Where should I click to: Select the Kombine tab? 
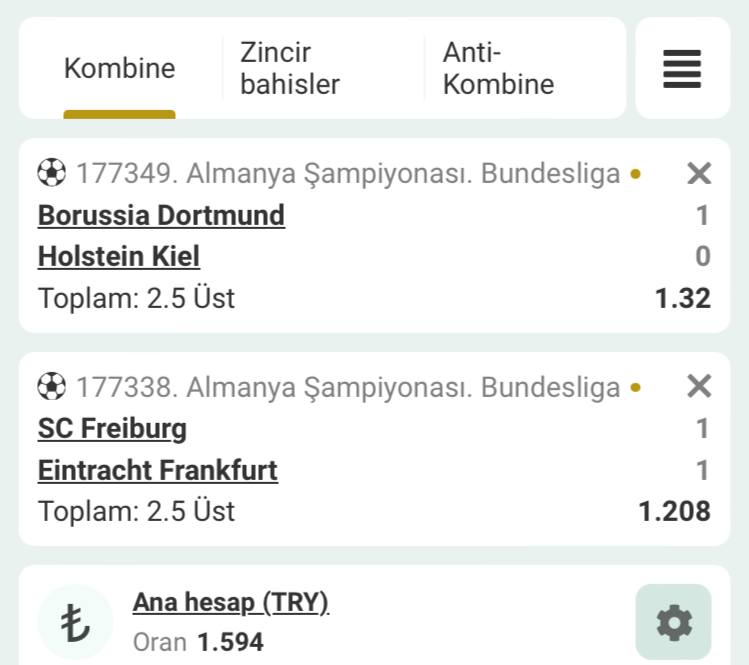(119, 68)
